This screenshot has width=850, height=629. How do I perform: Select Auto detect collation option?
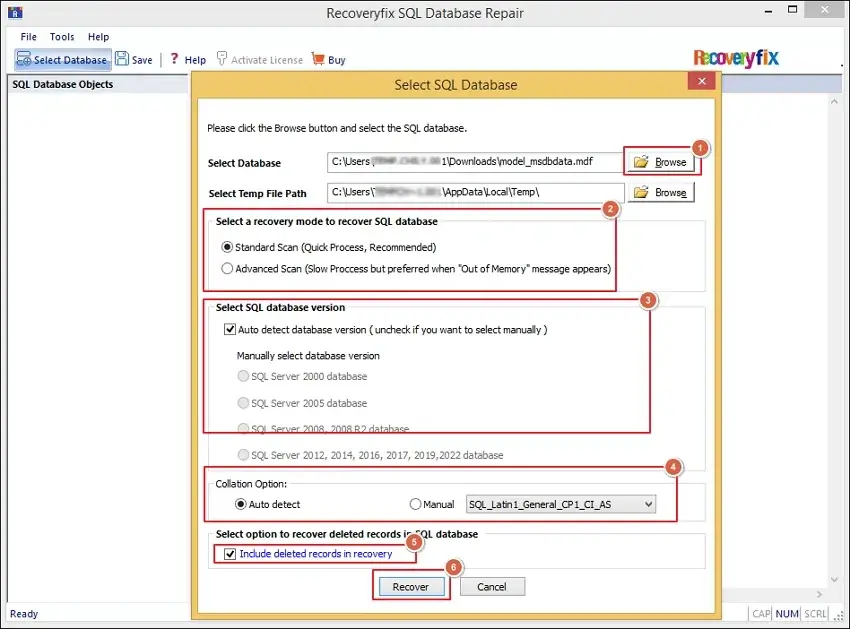[241, 504]
